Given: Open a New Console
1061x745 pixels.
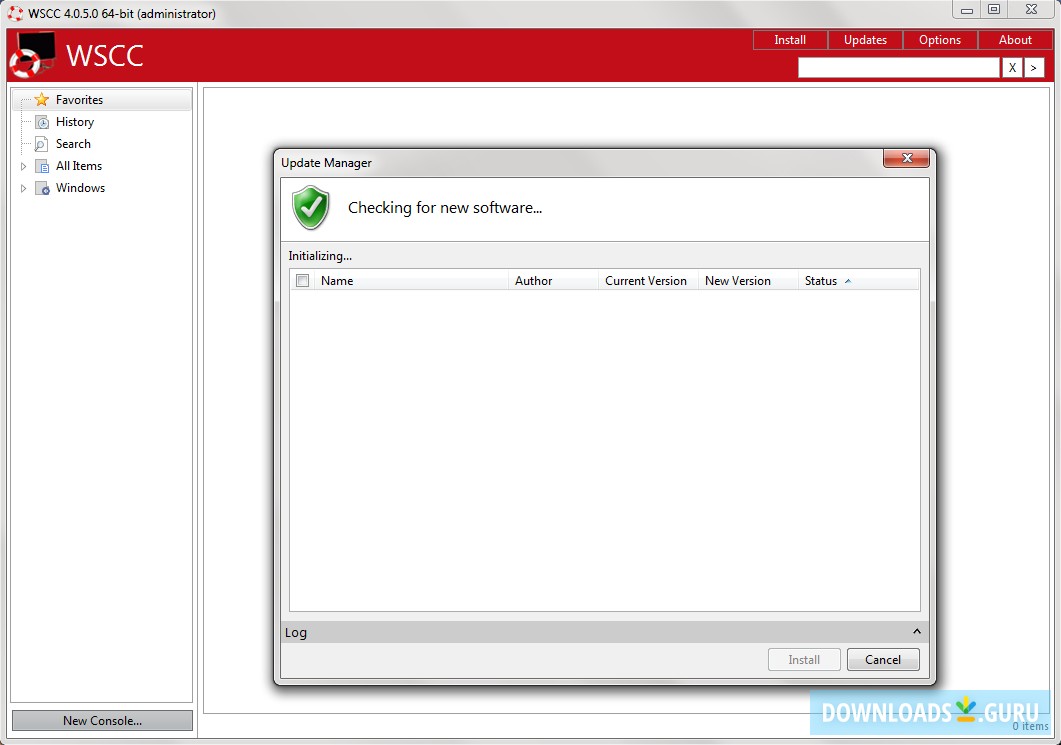Looking at the screenshot, I should [x=101, y=720].
